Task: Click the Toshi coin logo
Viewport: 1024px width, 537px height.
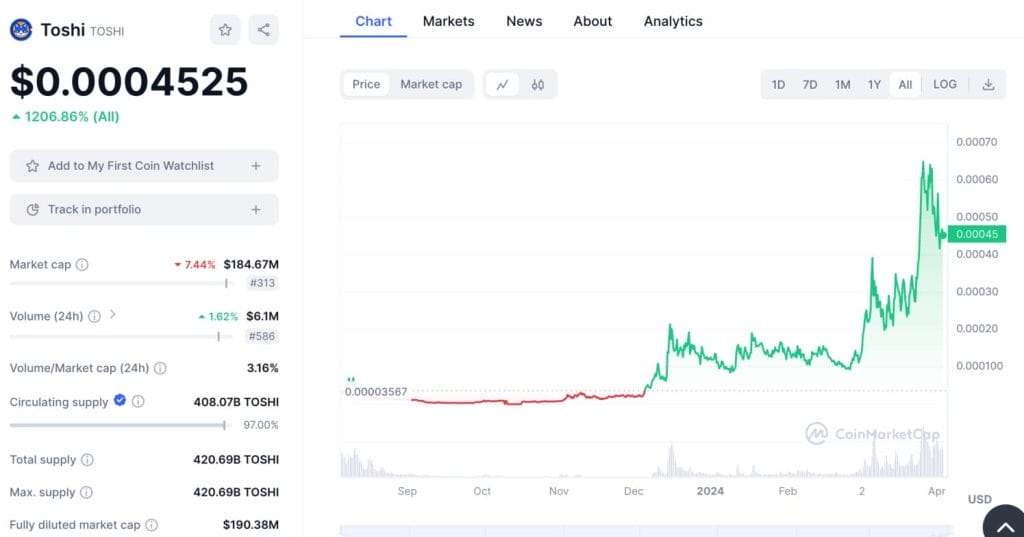Action: tap(21, 30)
